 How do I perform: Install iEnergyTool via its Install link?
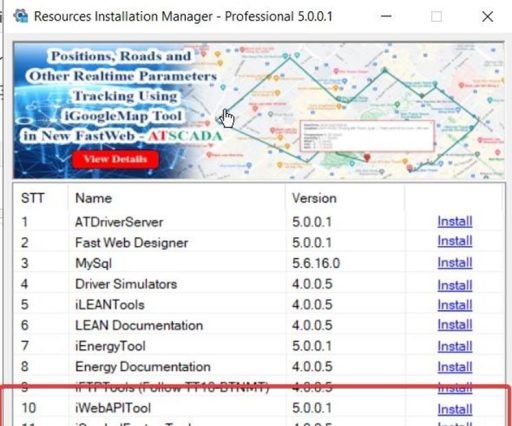click(455, 346)
